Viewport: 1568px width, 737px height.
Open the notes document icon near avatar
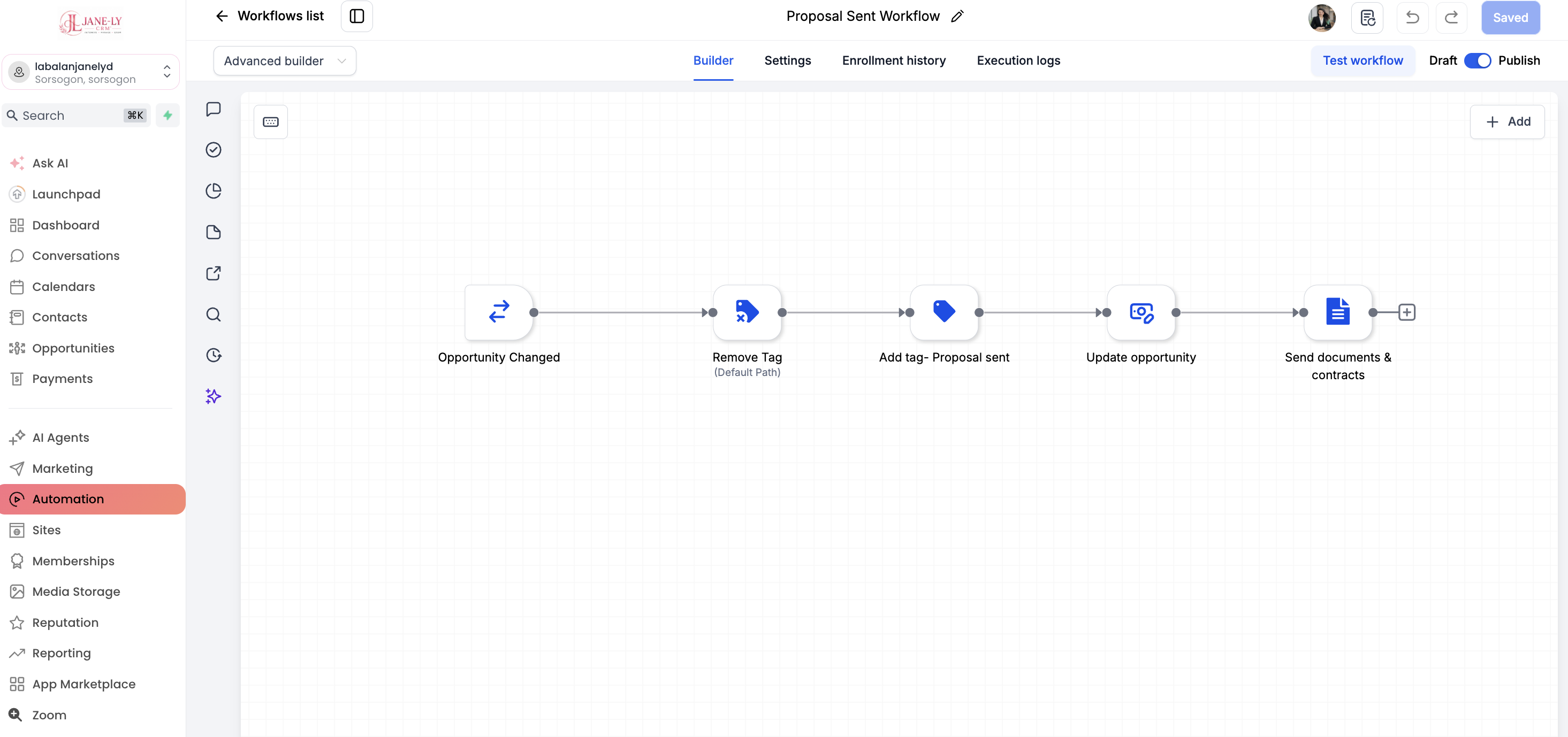[1367, 18]
